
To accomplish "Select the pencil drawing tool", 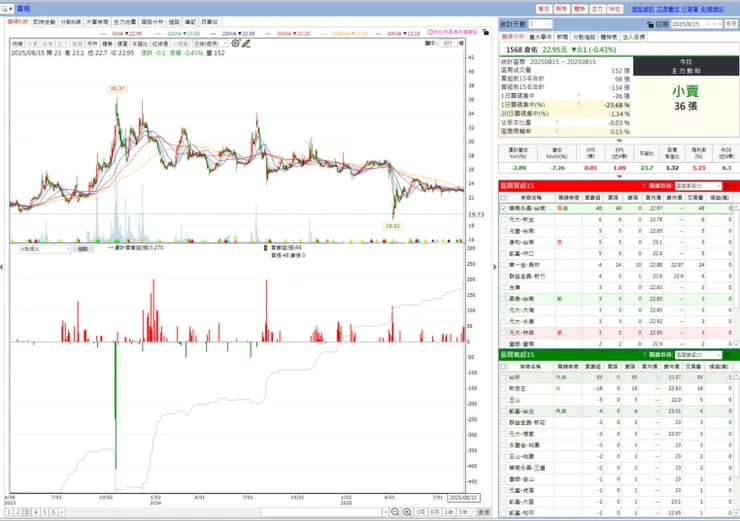I will pyautogui.click(x=246, y=43).
